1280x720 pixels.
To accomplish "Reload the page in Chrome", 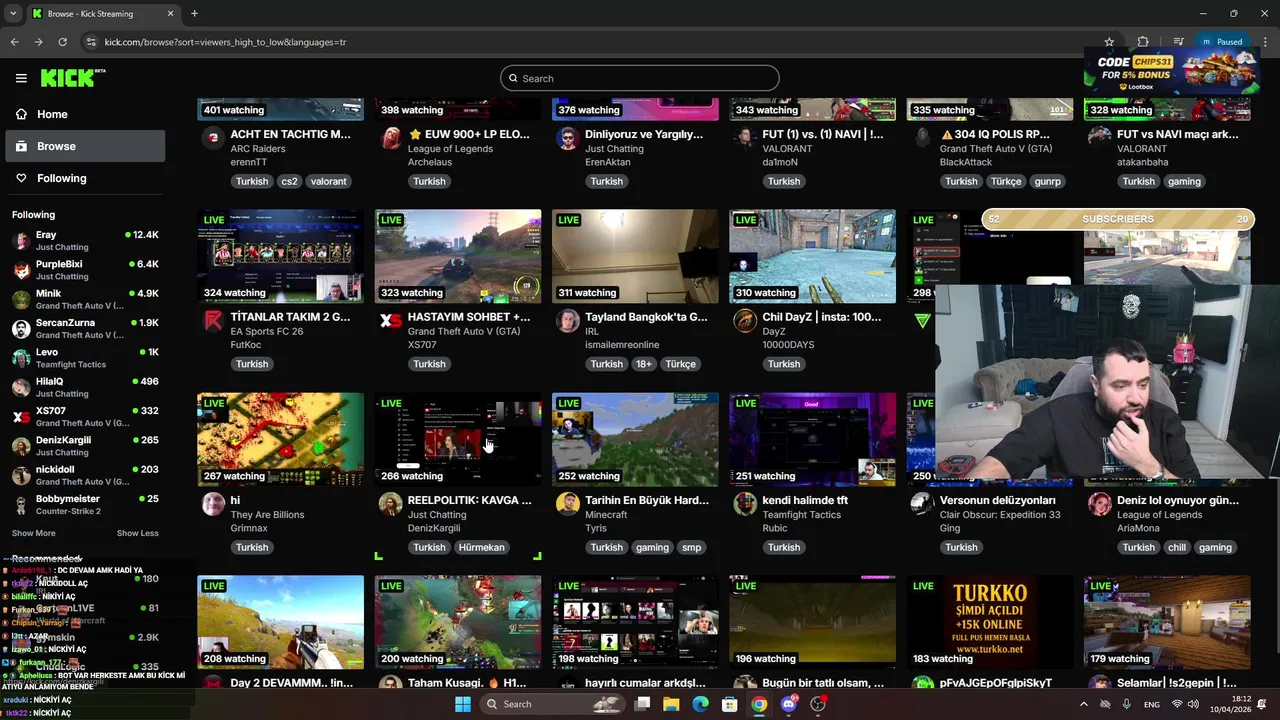I will coord(62,42).
